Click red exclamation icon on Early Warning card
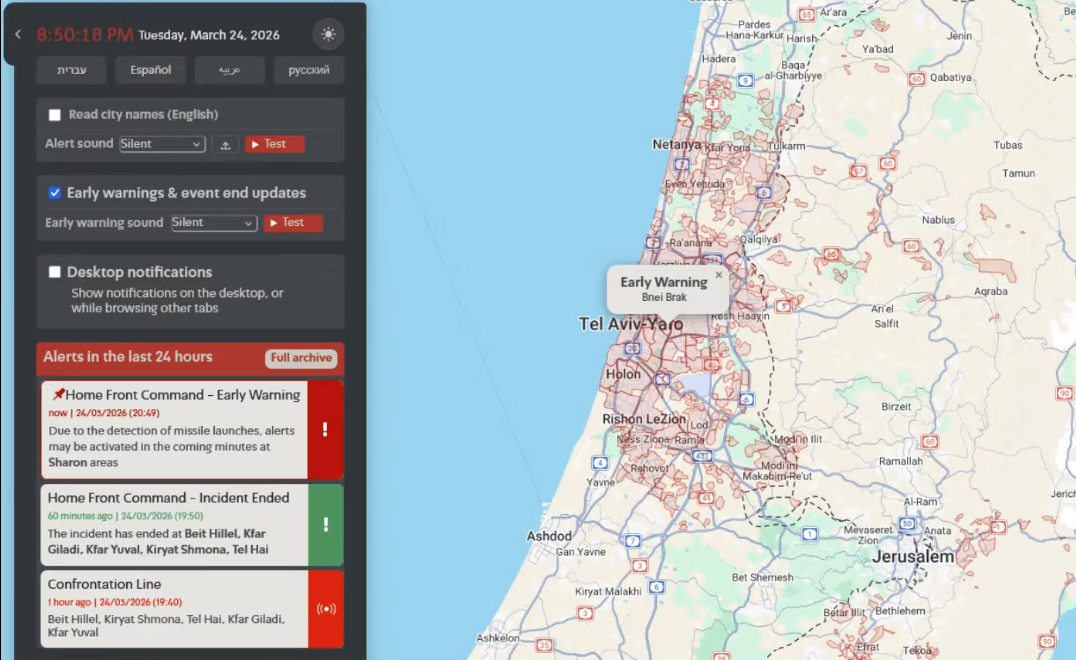The width and height of the screenshot is (1076, 660). pyautogui.click(x=325, y=429)
